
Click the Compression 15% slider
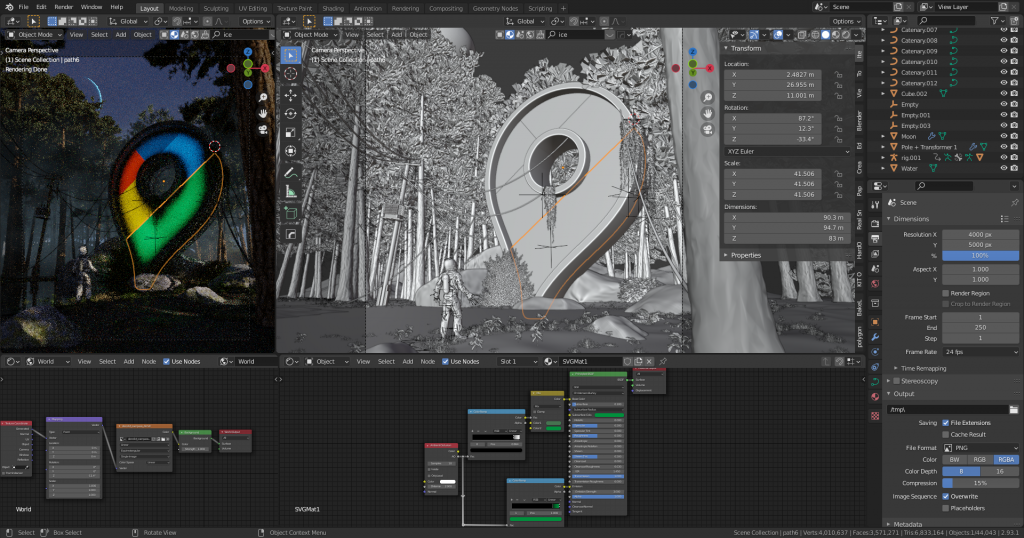980,483
